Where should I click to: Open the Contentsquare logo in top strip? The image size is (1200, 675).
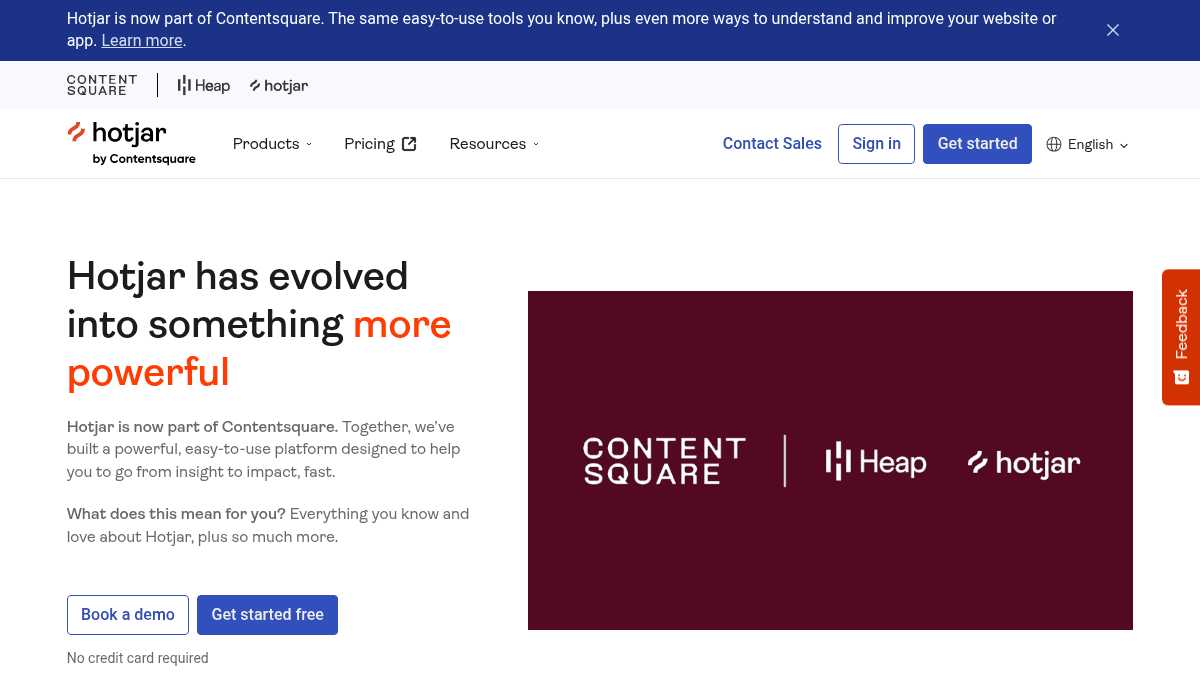102,85
